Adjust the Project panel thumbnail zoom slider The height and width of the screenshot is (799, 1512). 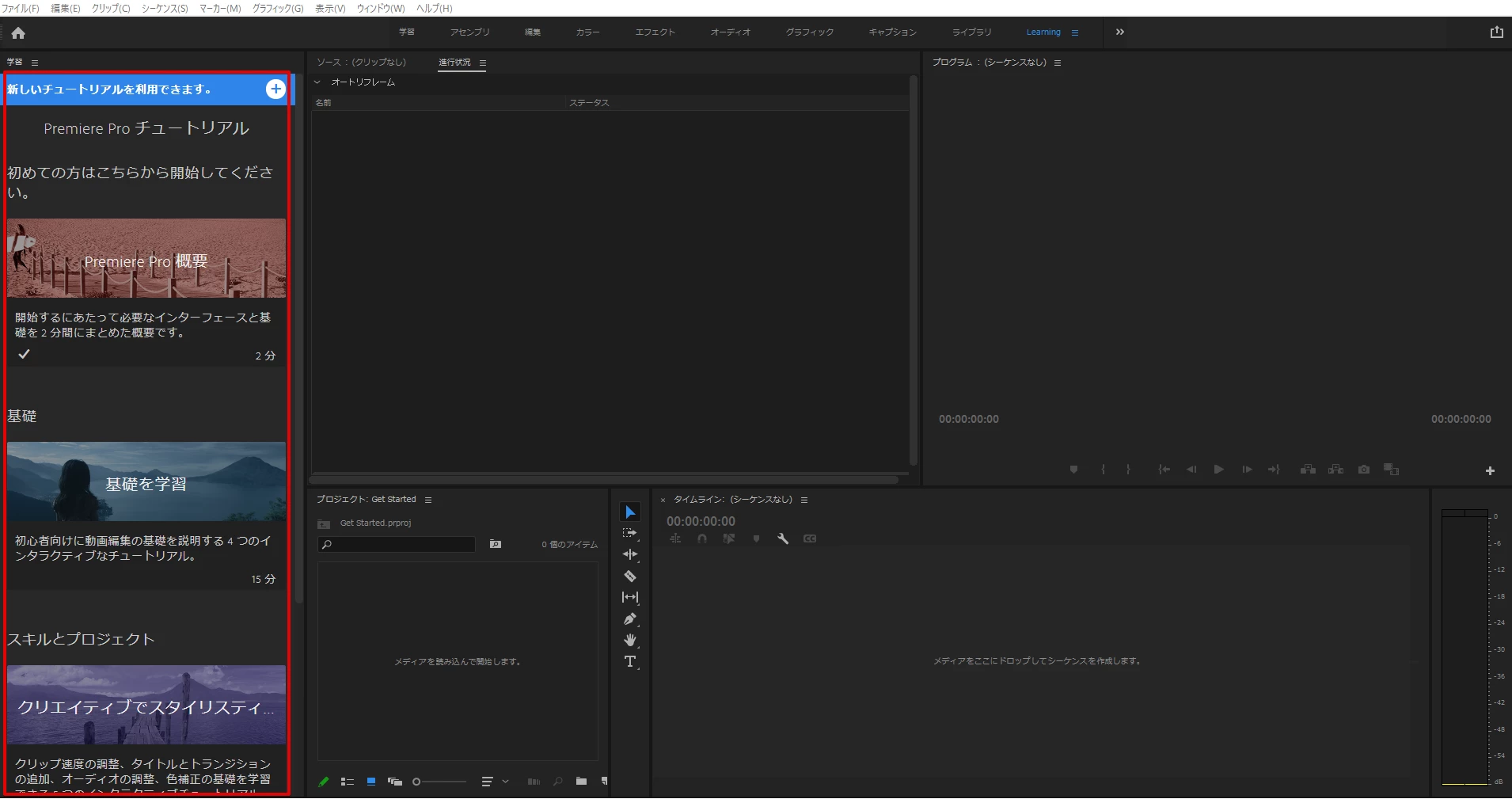440,782
